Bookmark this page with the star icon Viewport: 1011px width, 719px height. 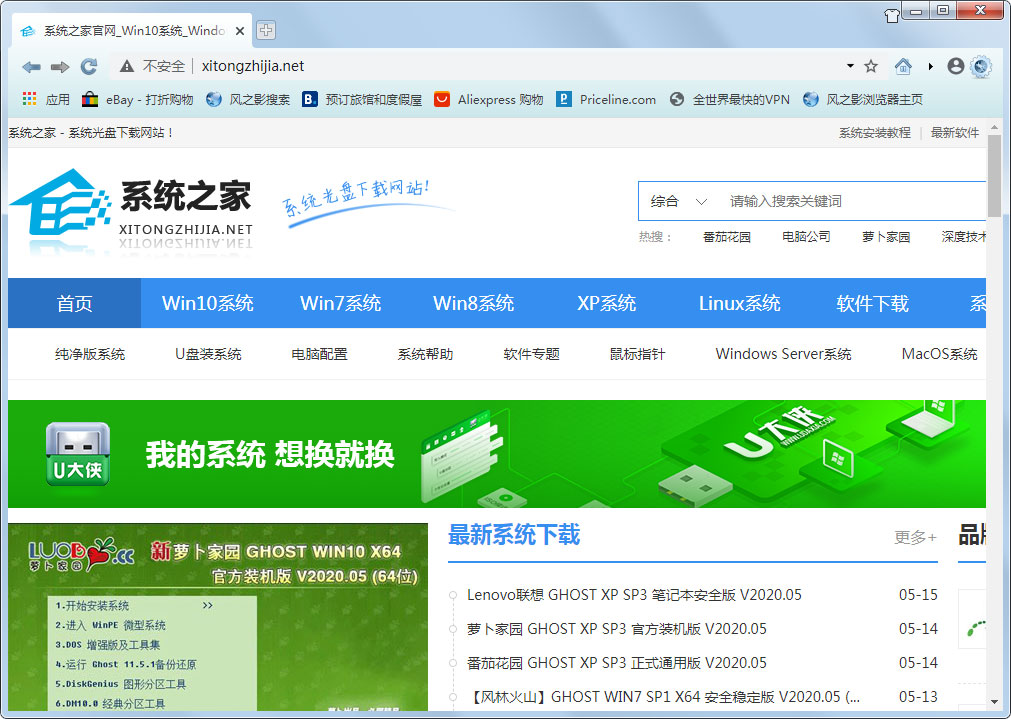[x=871, y=66]
